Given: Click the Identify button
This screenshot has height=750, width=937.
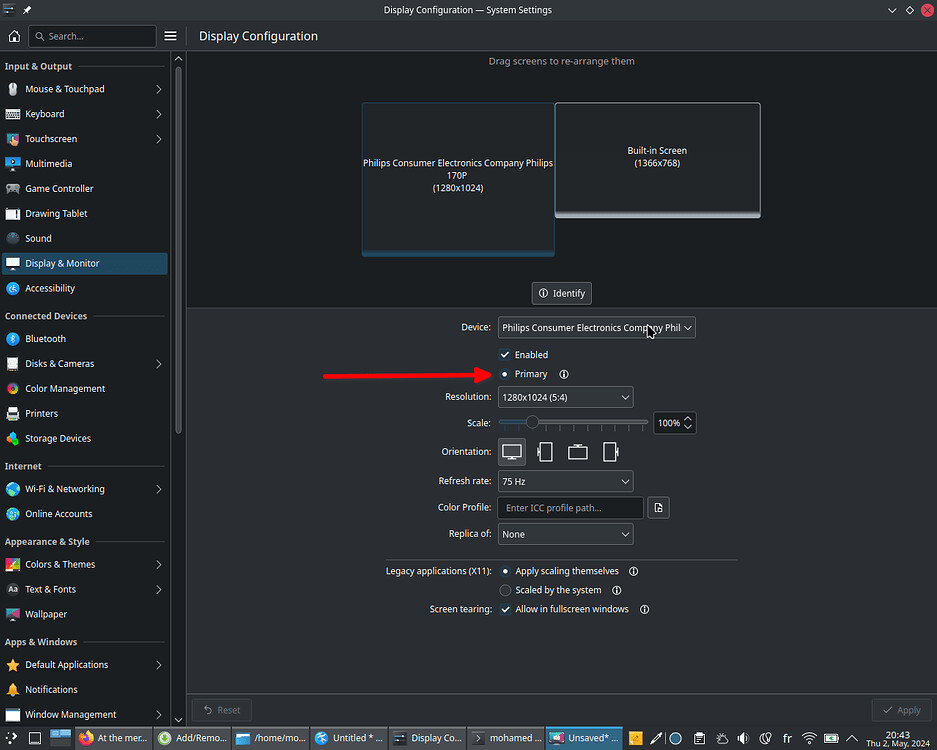Looking at the screenshot, I should tap(561, 293).
